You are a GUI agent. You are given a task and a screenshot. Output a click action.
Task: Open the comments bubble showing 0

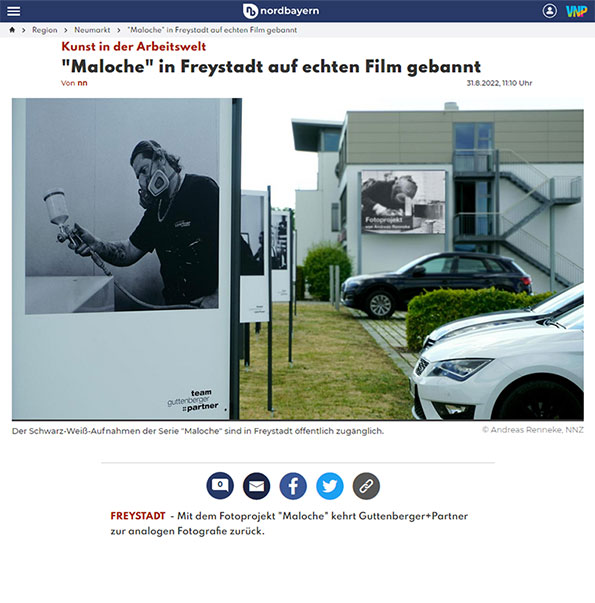(220, 486)
